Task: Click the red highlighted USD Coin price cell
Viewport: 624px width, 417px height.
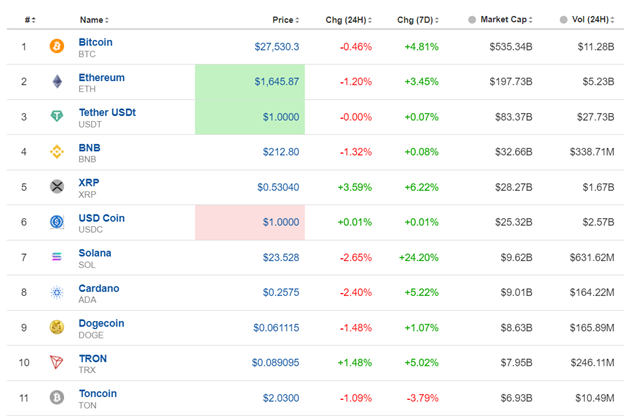Action: click(x=249, y=222)
